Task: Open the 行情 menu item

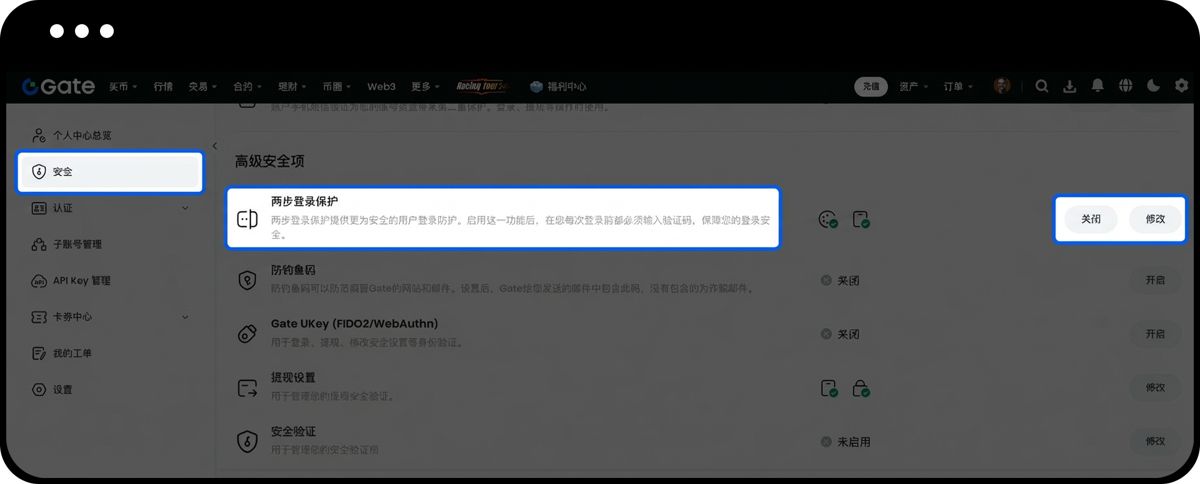Action: [x=163, y=86]
